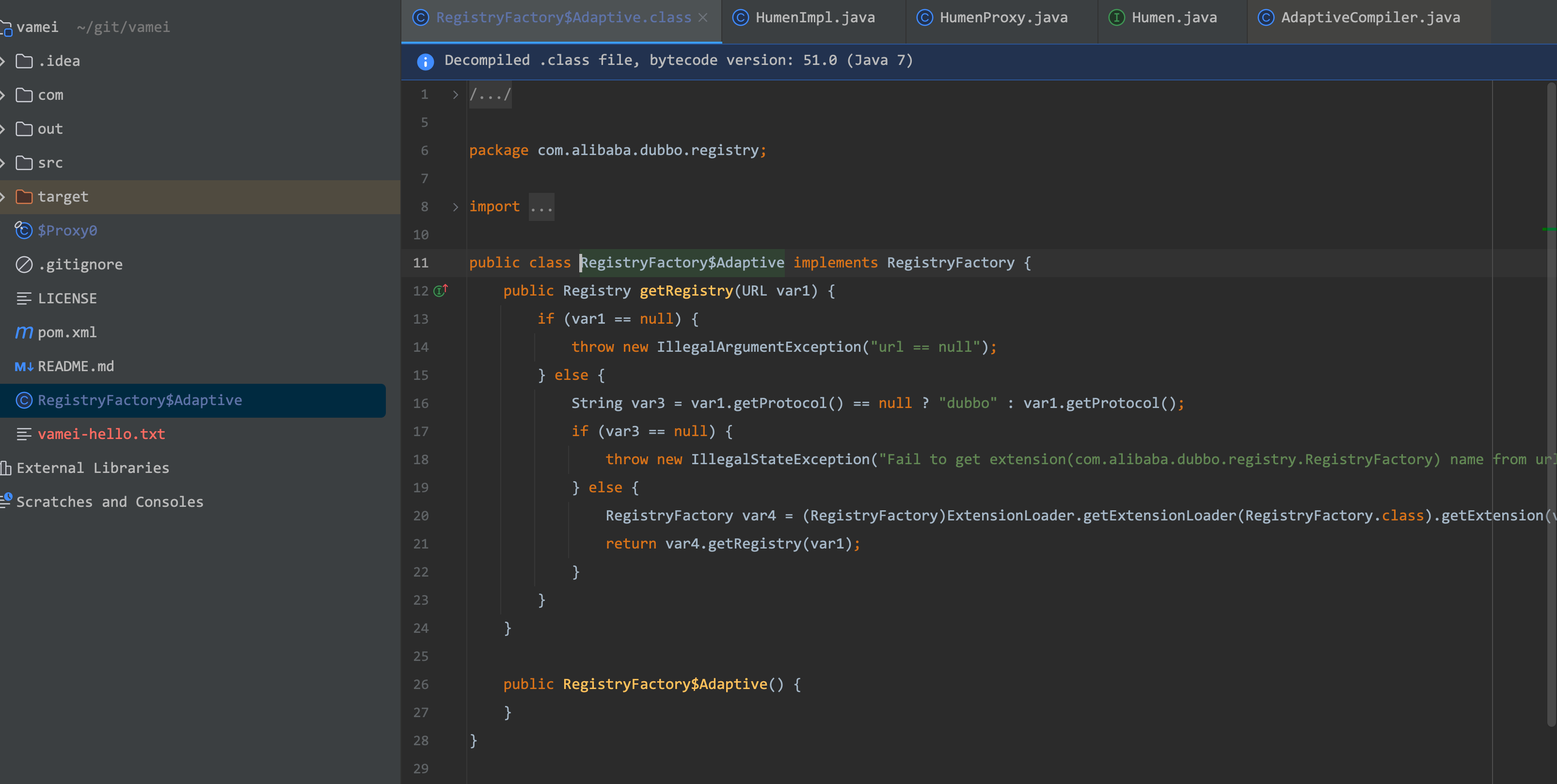Click the orange target folder icon
The width and height of the screenshot is (1557, 784).
click(24, 196)
